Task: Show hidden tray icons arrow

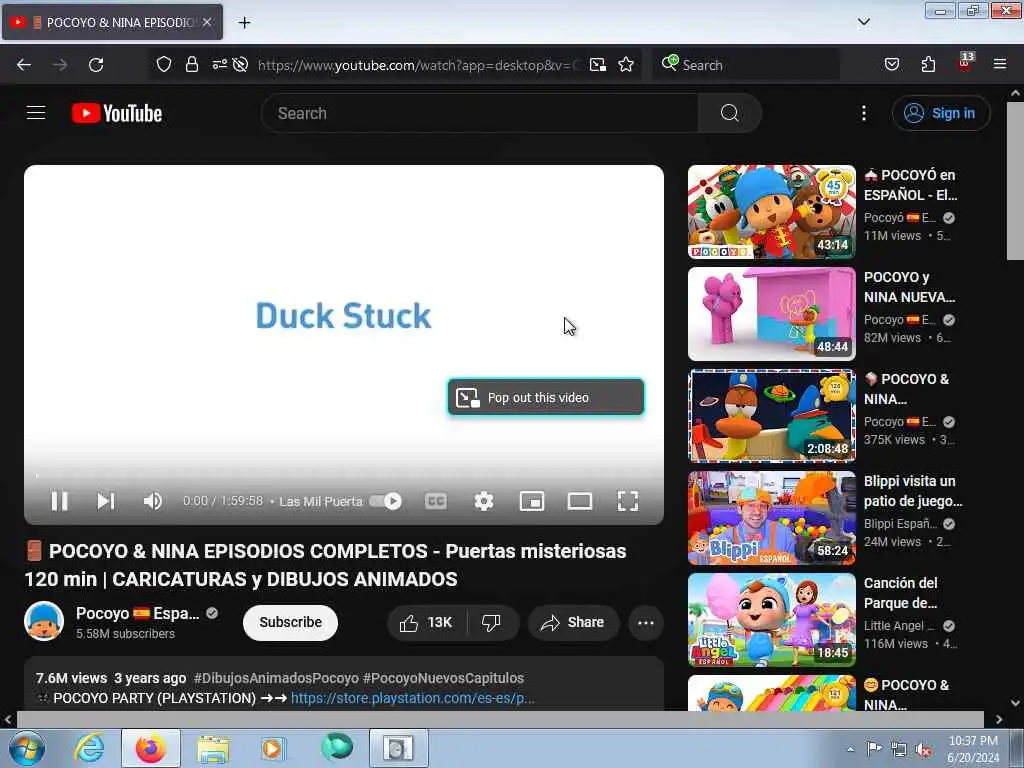Action: [850, 749]
